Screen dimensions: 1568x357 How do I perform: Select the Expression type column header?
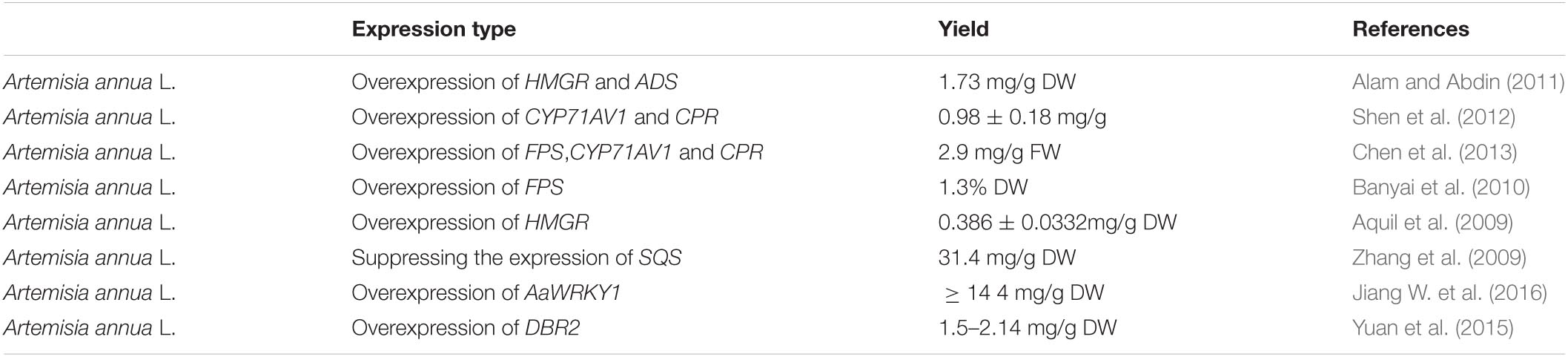[x=434, y=29]
